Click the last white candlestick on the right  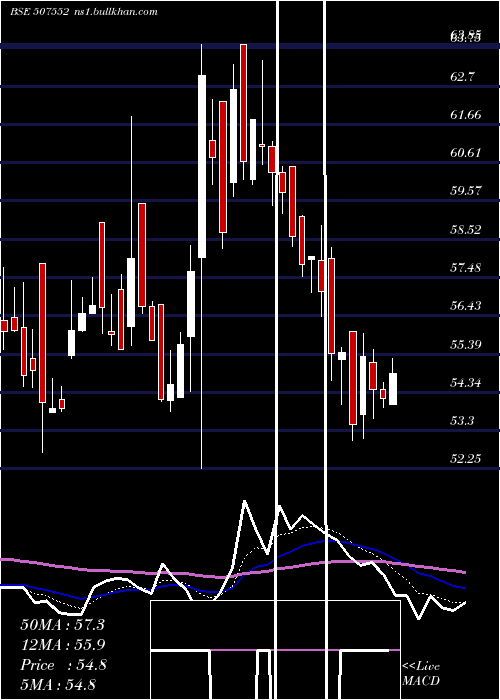393,389
